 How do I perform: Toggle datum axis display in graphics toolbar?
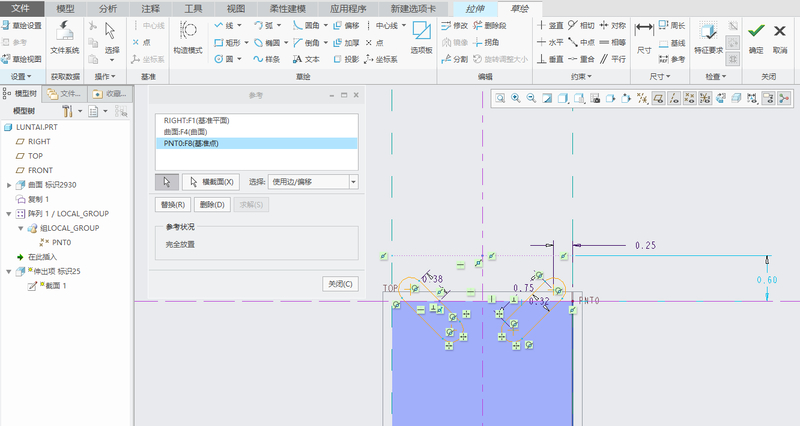[x=674, y=98]
